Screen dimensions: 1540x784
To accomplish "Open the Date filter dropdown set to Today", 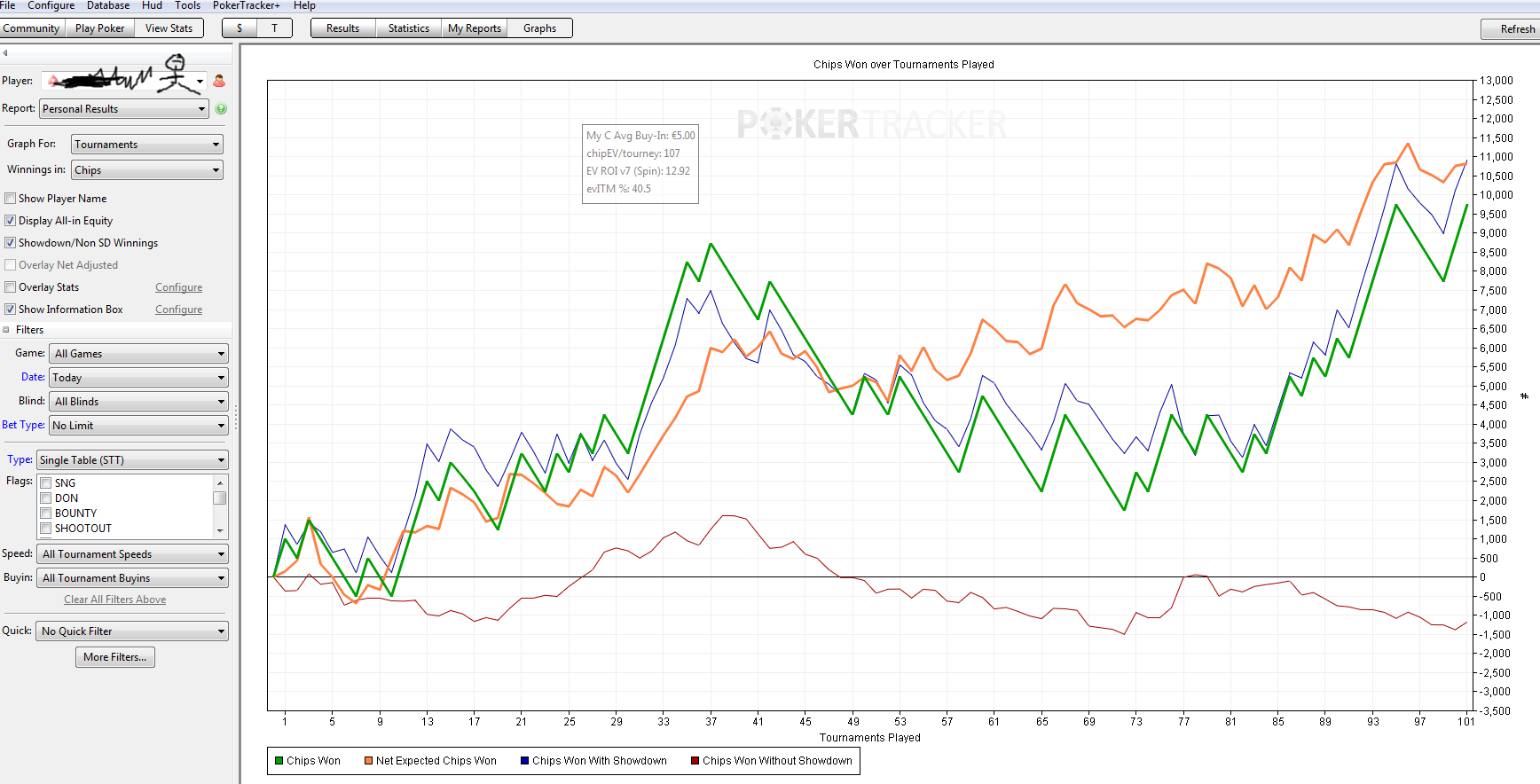I will coord(138,378).
